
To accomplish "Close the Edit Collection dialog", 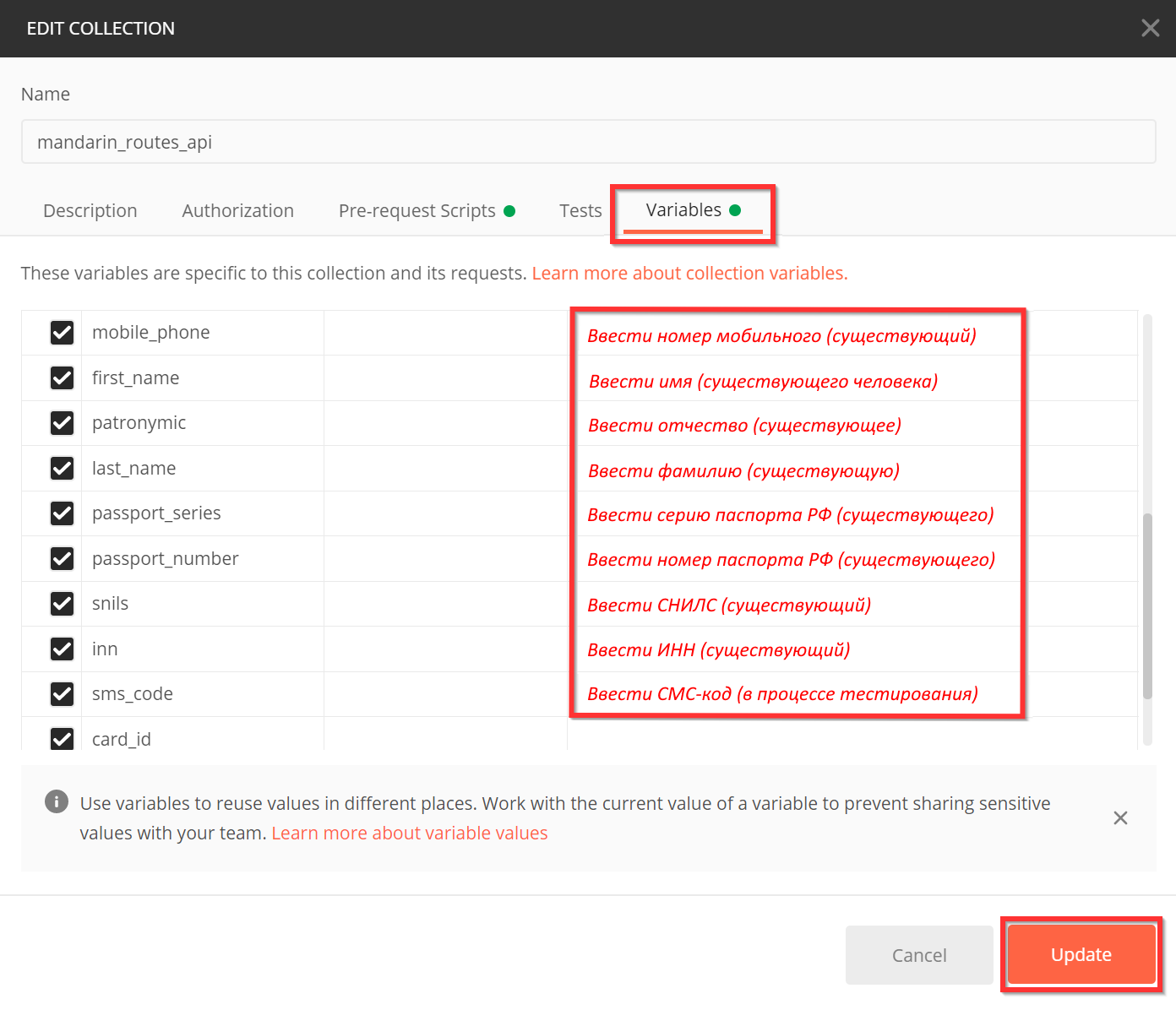I will 1150,29.
